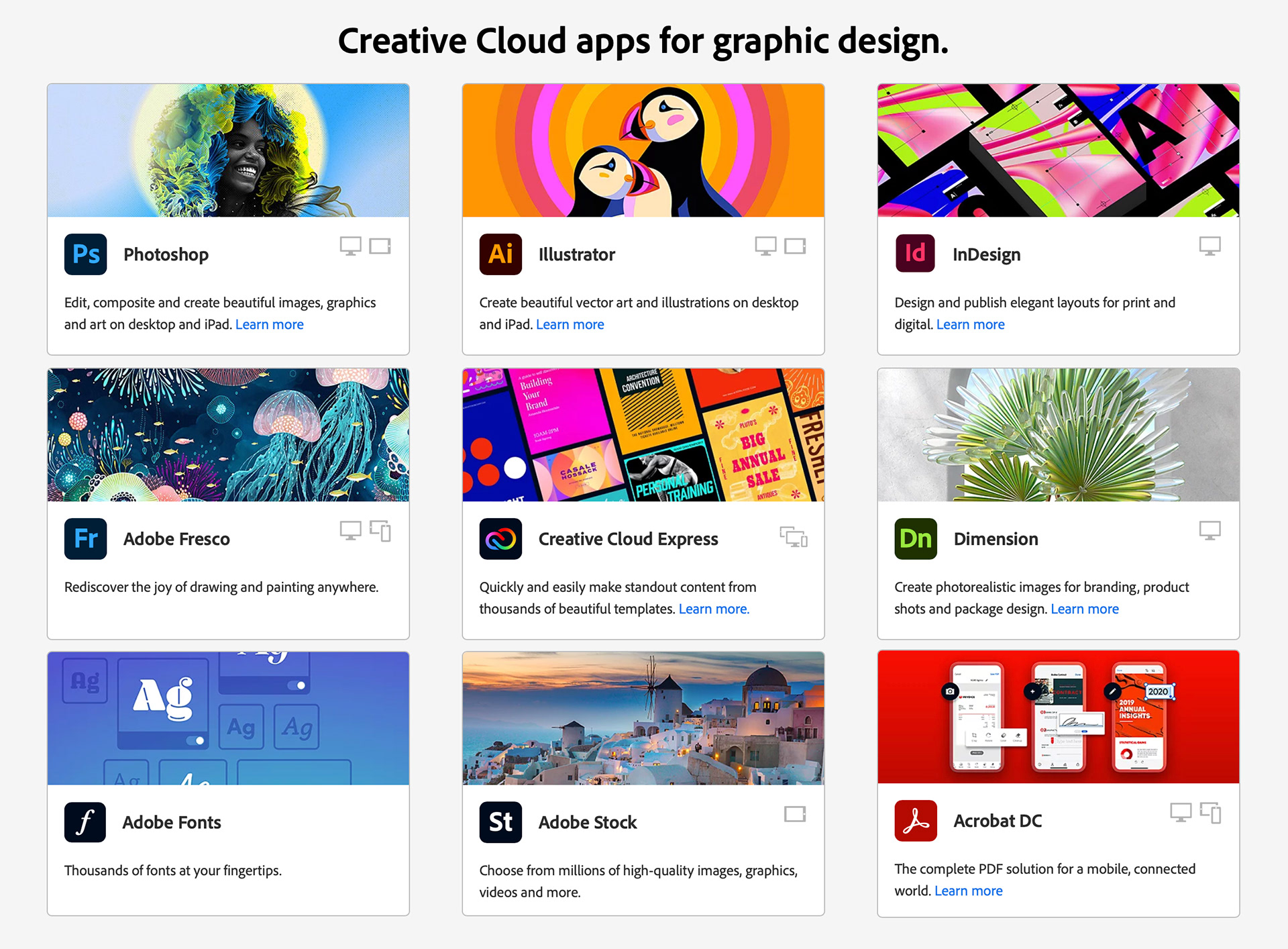Click the Acrobat DC red phones banner image
The height and width of the screenshot is (949, 1288).
(x=1059, y=717)
